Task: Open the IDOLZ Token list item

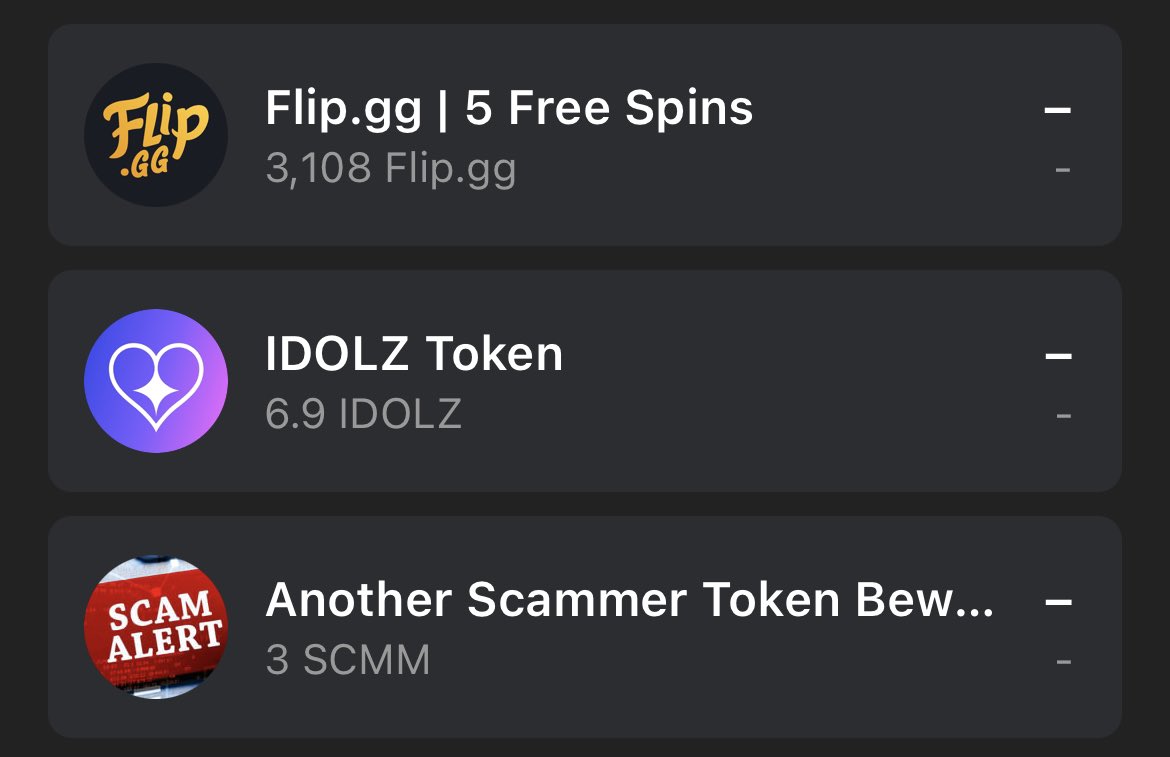Action: point(585,380)
